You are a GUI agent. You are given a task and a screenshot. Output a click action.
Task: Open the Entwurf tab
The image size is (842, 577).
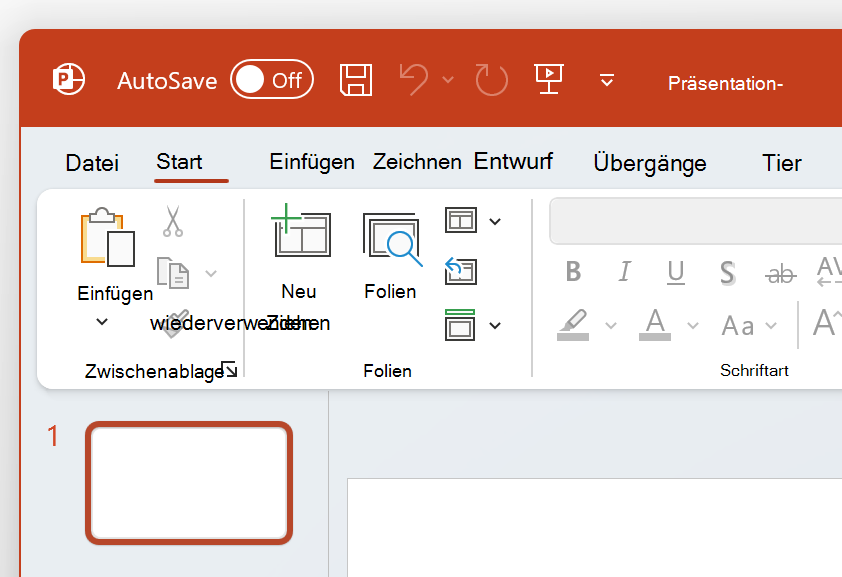(x=513, y=161)
